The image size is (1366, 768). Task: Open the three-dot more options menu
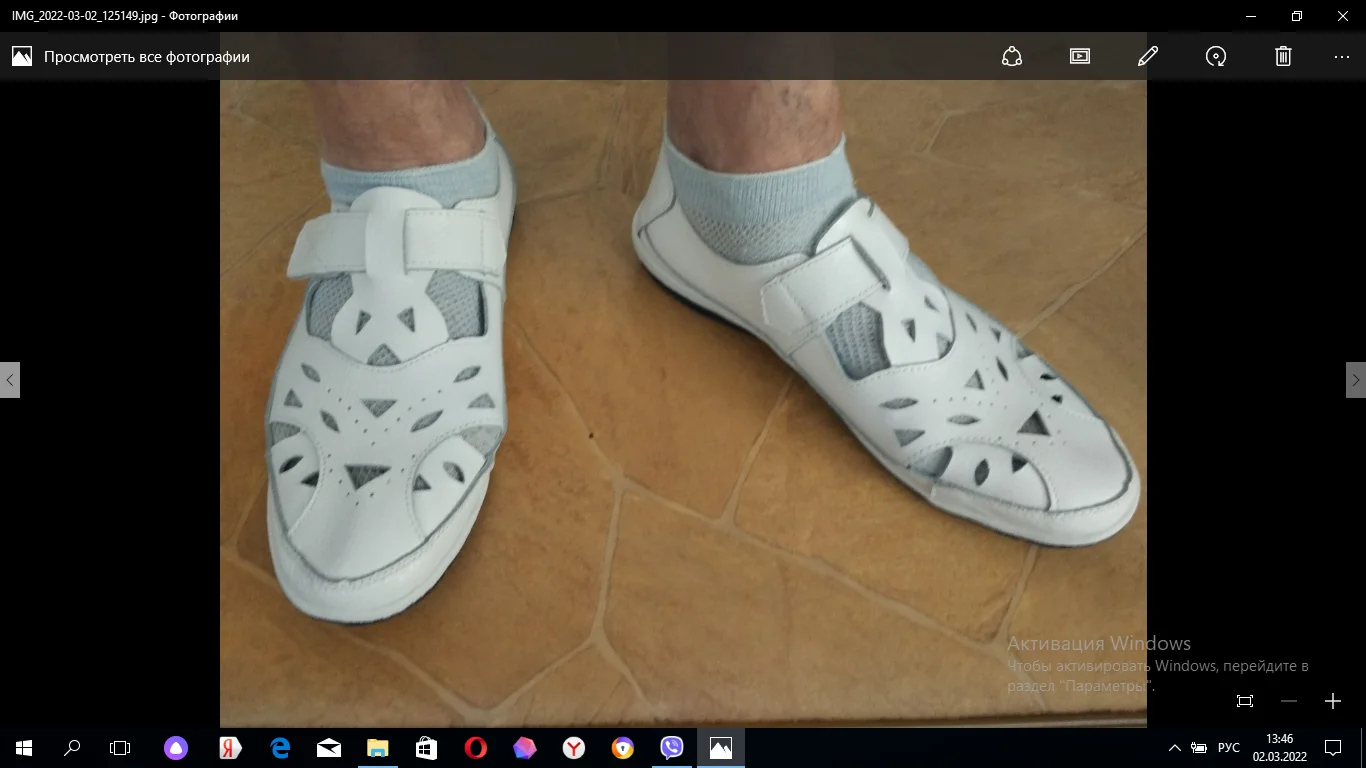pyautogui.click(x=1341, y=56)
